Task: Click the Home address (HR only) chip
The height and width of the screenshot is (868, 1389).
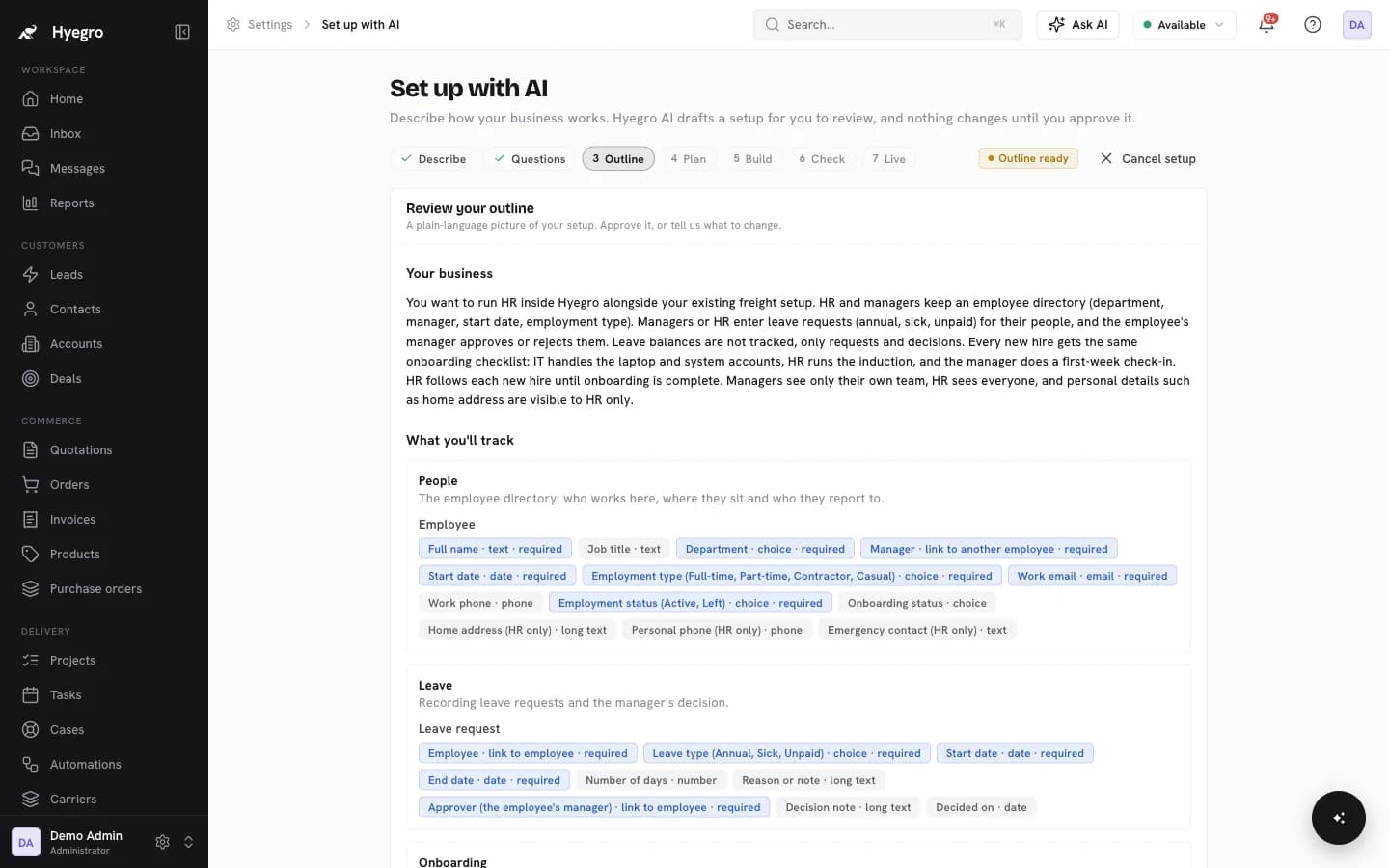Action: 517,630
